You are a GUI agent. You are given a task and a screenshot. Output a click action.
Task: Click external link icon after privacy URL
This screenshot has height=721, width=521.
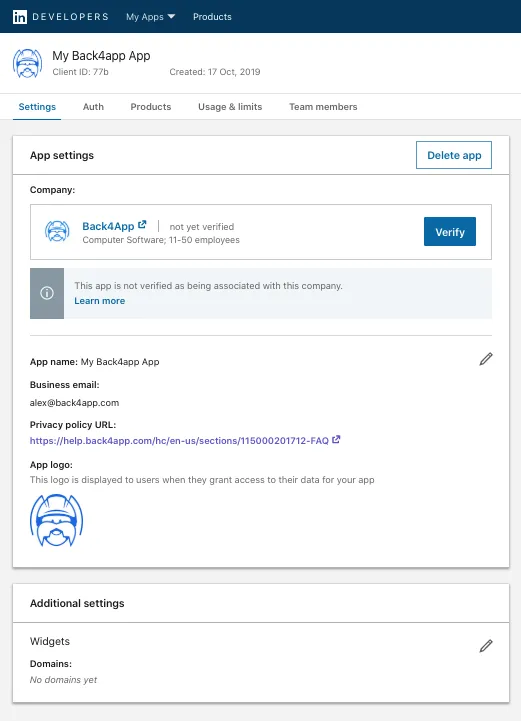coord(336,440)
